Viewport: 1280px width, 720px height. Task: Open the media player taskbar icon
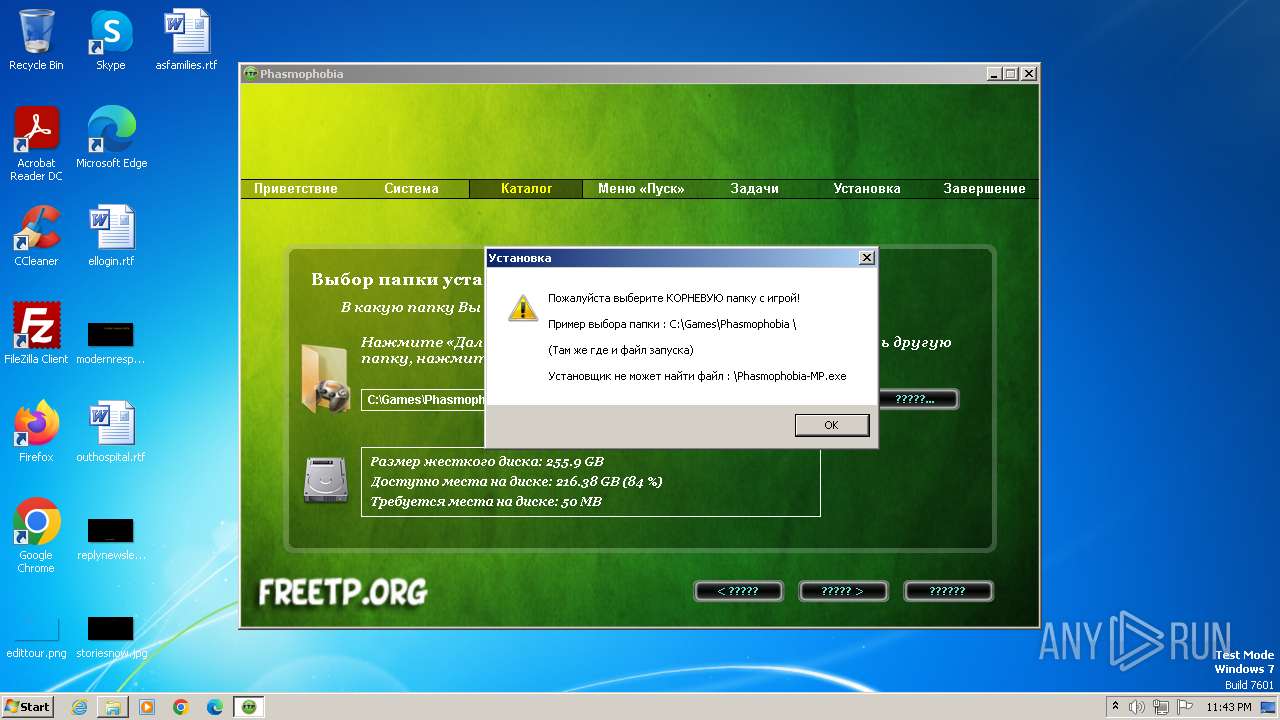pos(147,707)
